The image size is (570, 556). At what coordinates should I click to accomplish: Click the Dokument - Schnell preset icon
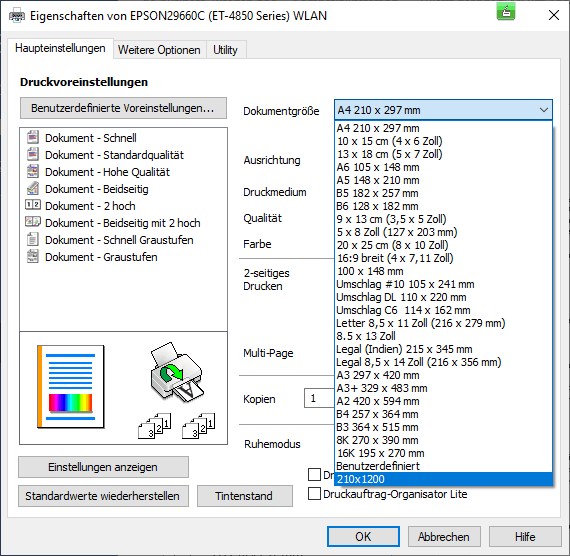33,137
